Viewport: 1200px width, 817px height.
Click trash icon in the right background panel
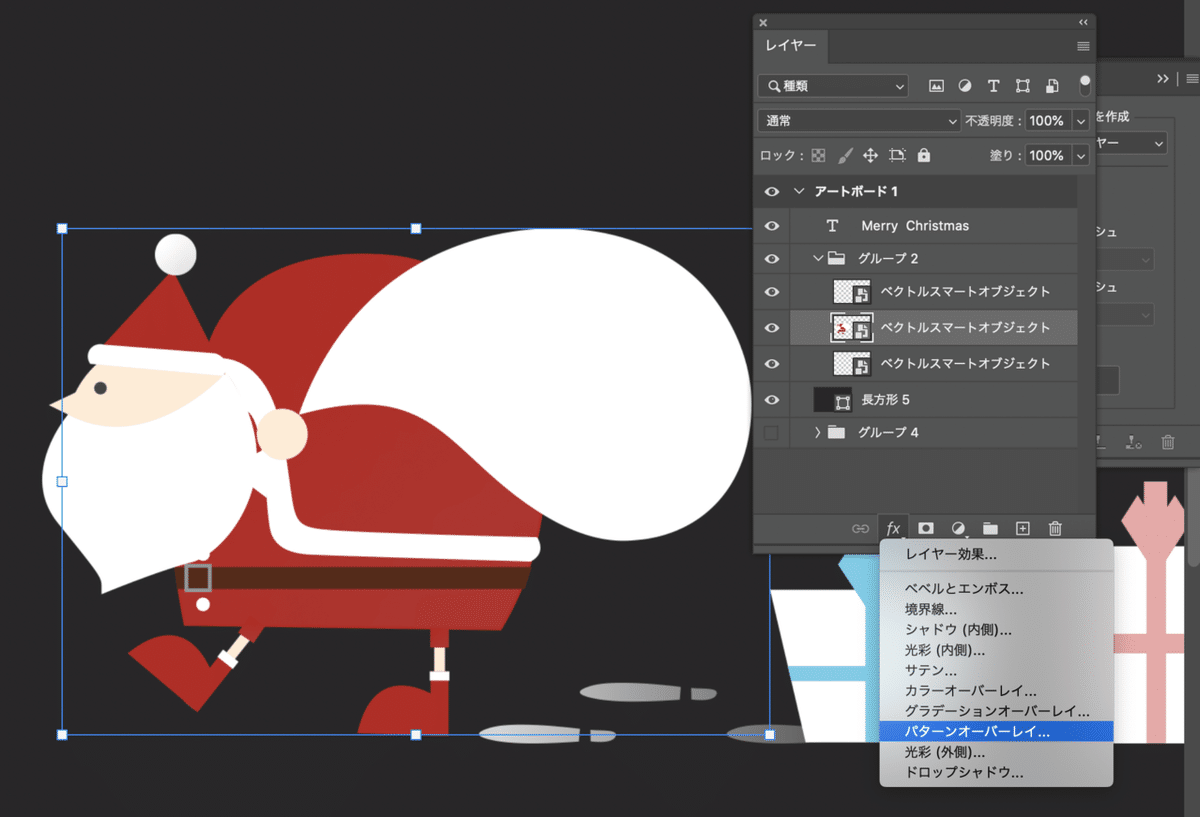pos(1167,442)
